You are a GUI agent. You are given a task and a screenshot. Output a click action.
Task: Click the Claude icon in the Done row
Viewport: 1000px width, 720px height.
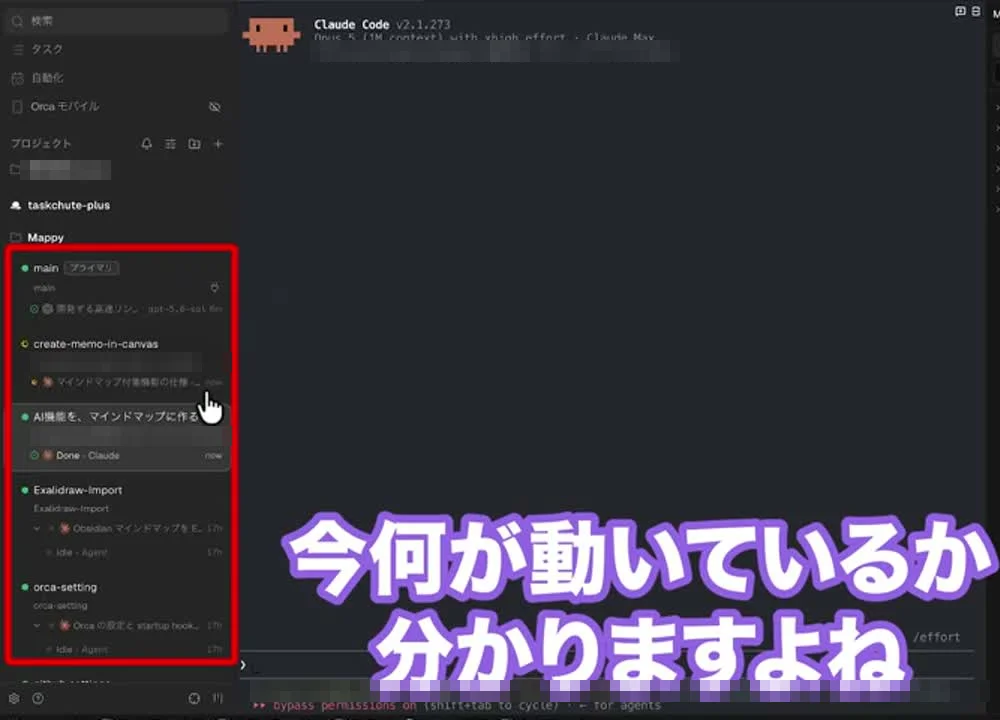(48, 455)
